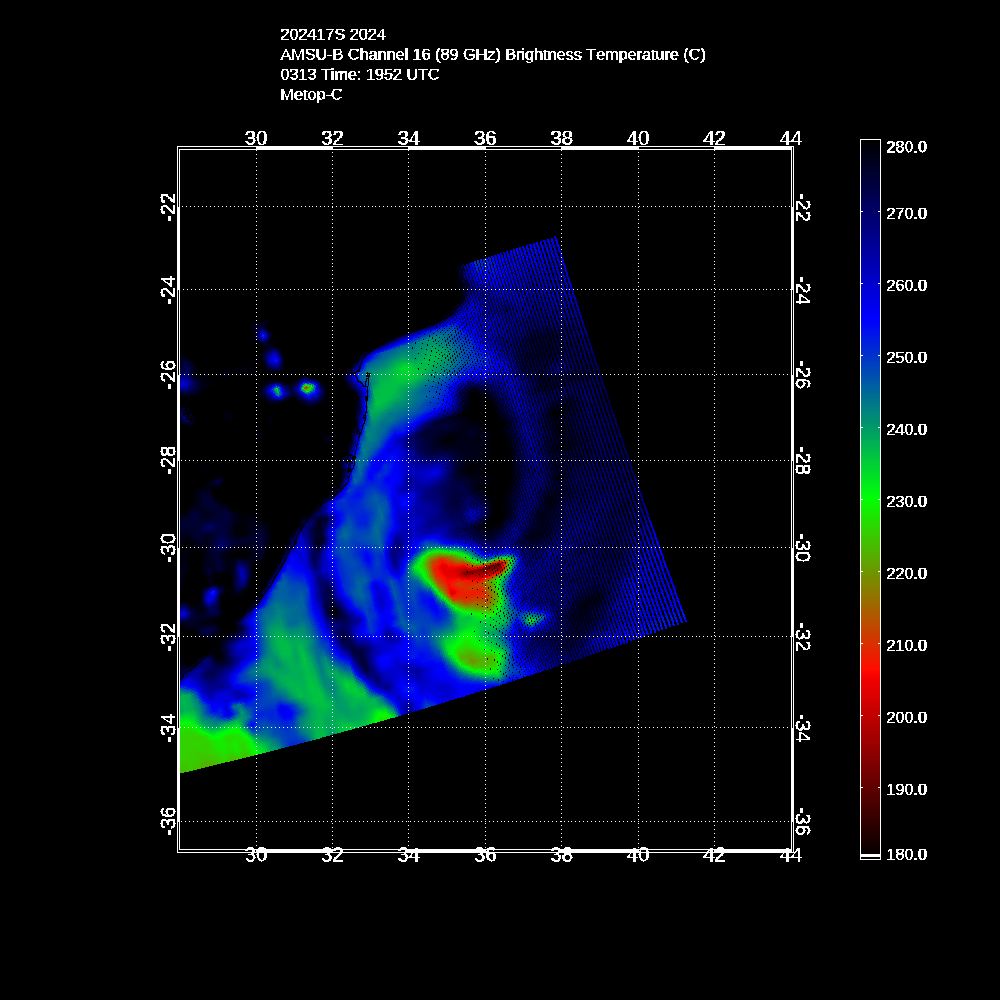The image size is (1000, 1000).
Task: Click the 180.0 colorbar label
Action: click(906, 855)
